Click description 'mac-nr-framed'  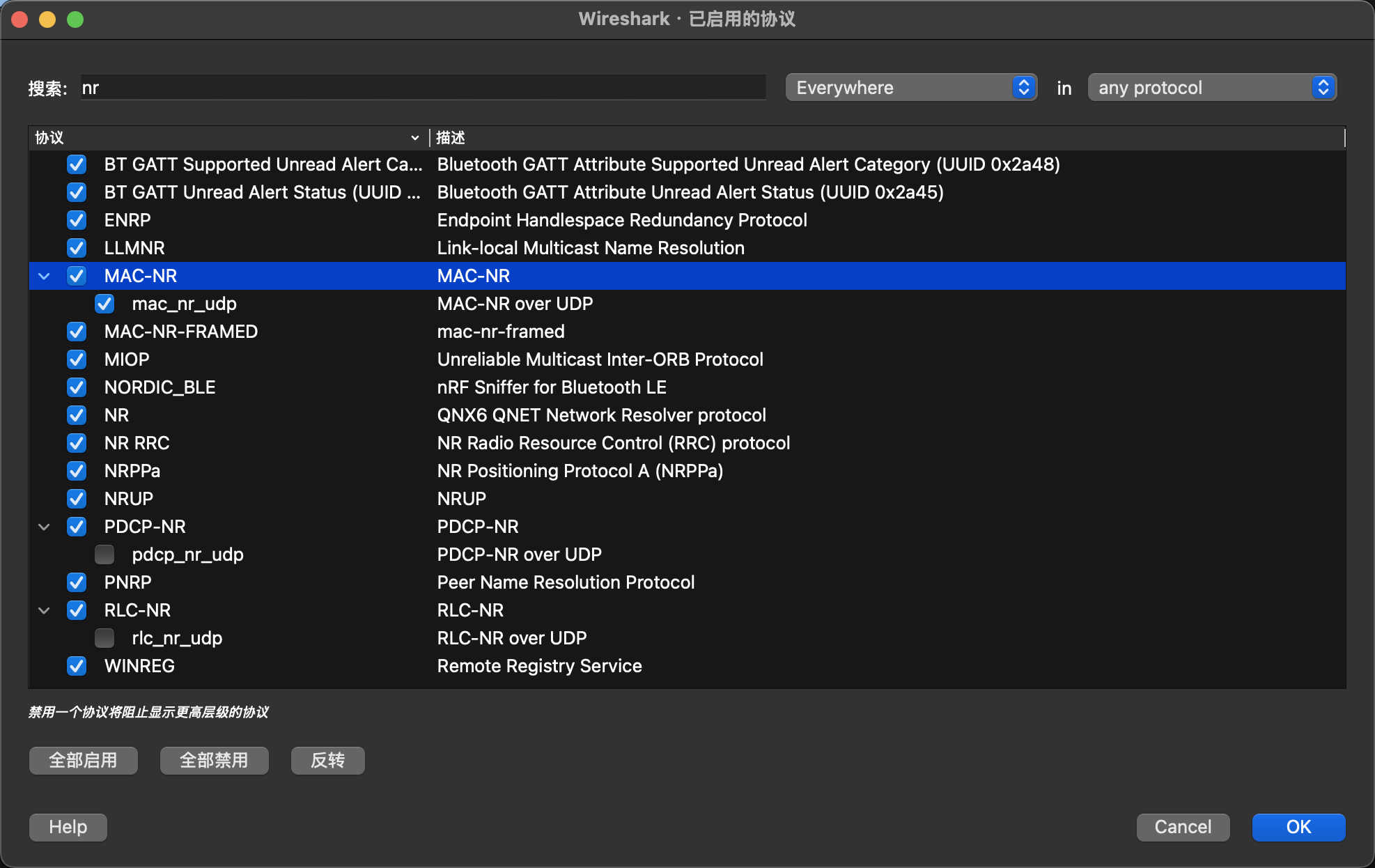click(501, 332)
